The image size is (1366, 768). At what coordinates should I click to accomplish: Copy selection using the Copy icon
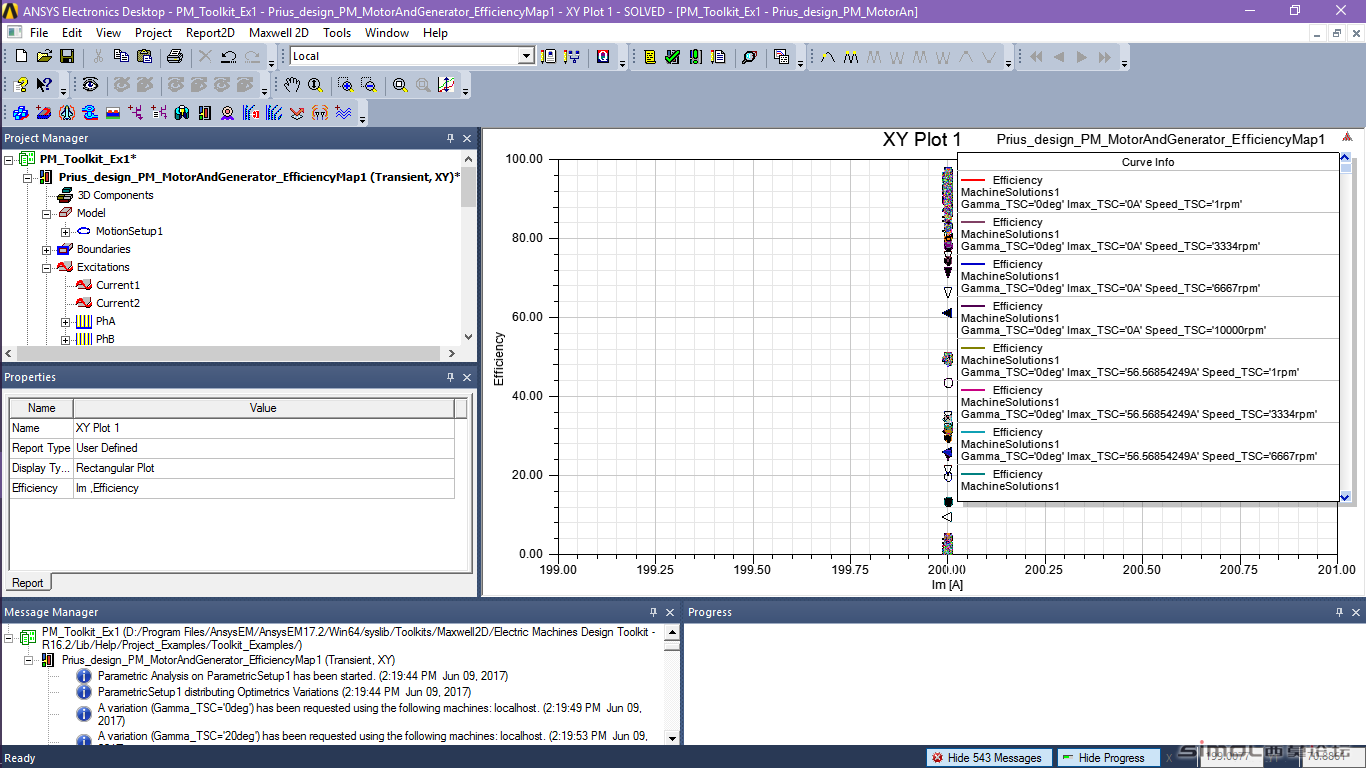click(x=121, y=56)
